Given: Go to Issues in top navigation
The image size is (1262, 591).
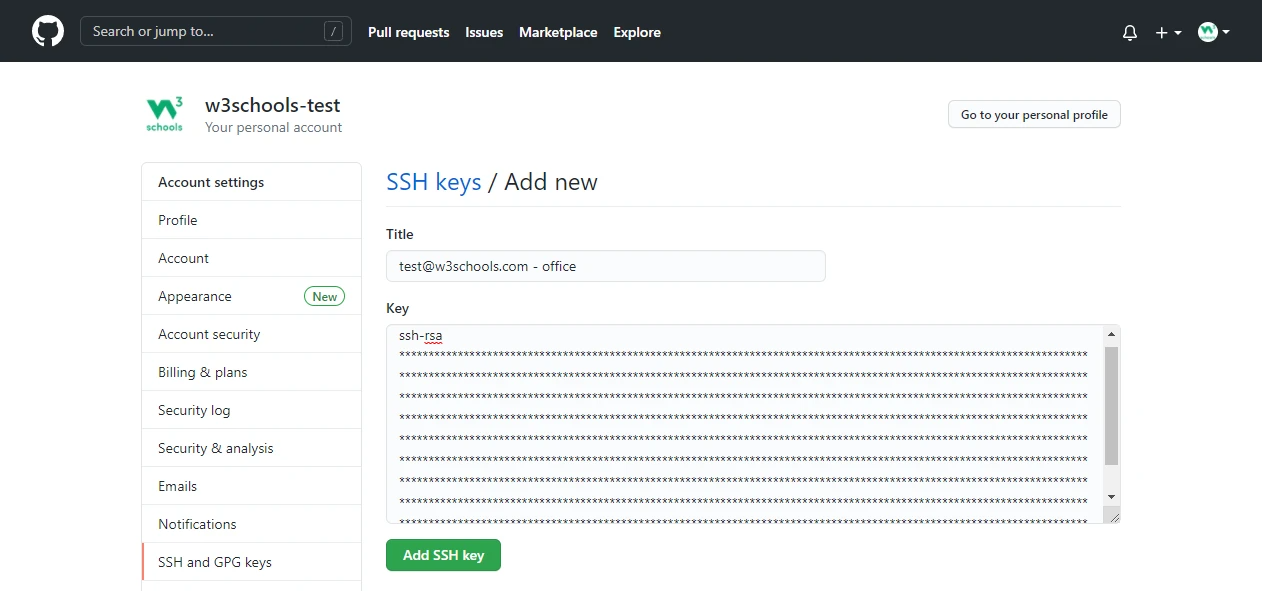Looking at the screenshot, I should 484,33.
